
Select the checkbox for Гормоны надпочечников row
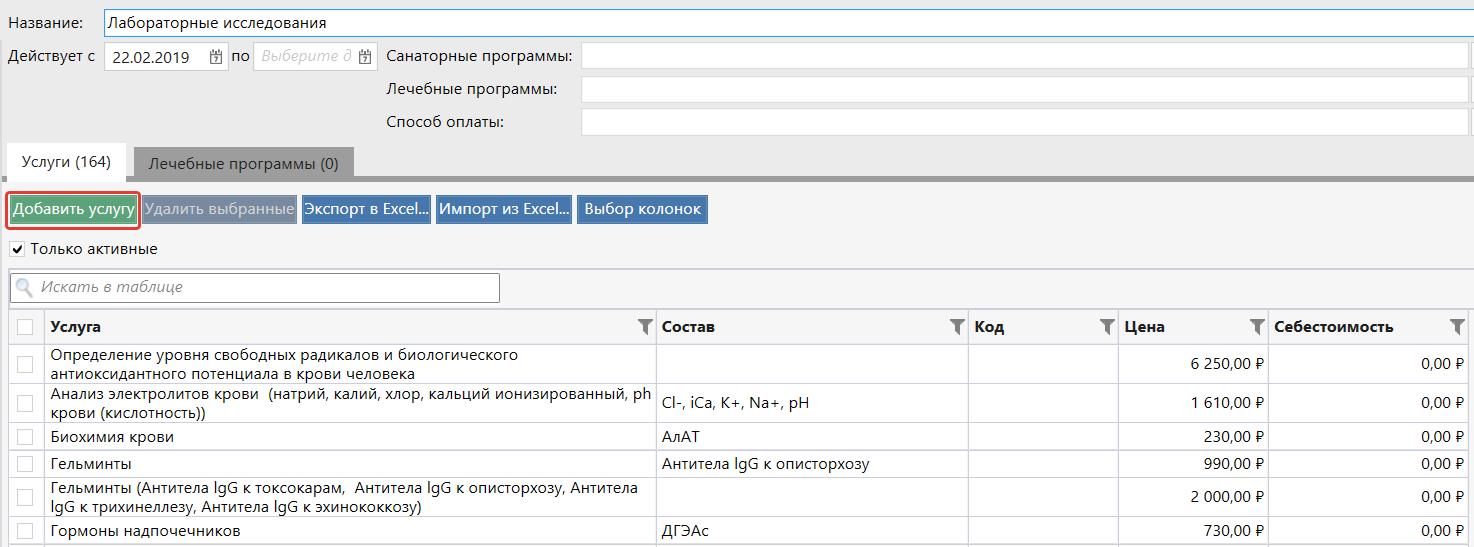(25, 531)
